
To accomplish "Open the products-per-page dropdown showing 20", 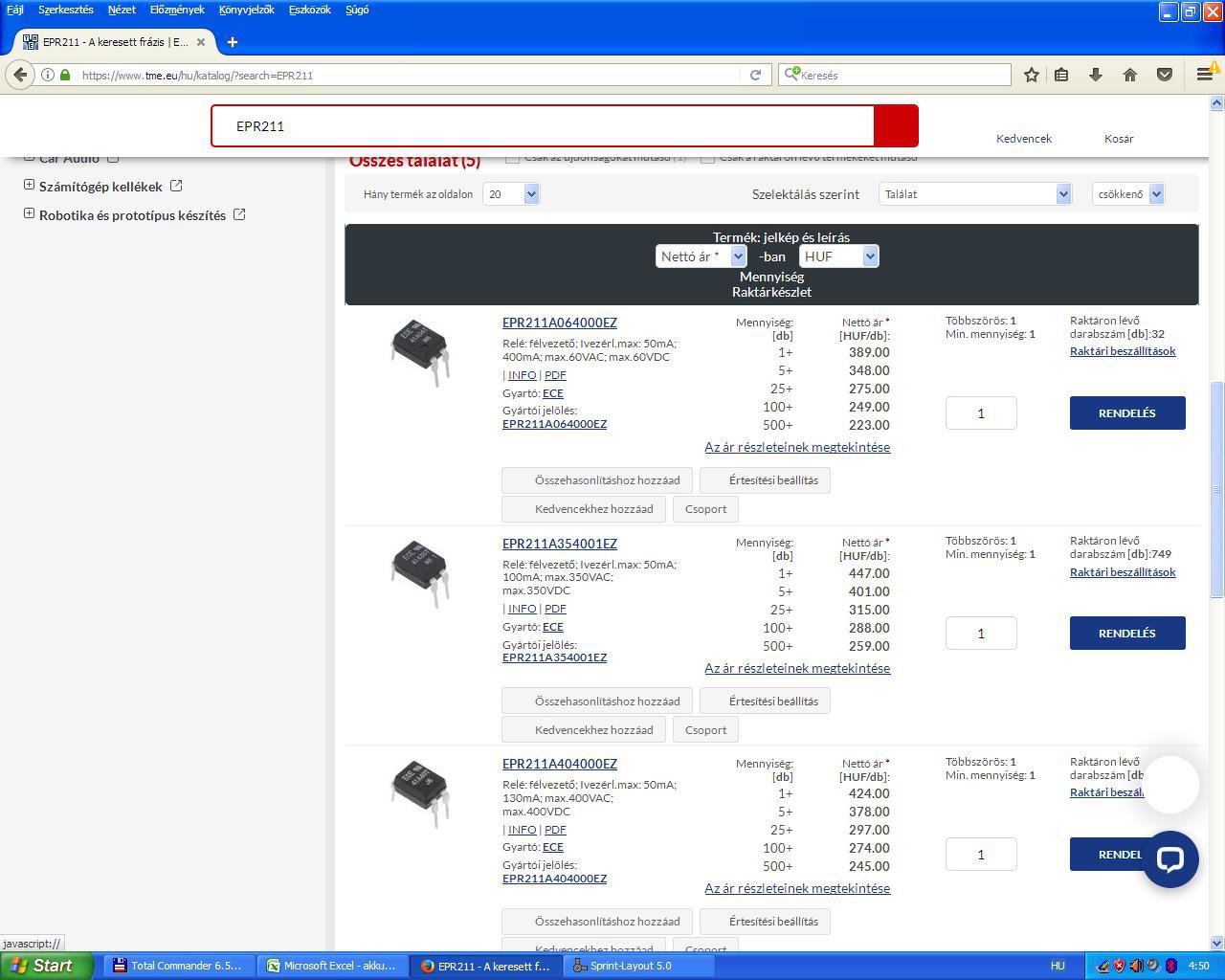I will tap(511, 194).
